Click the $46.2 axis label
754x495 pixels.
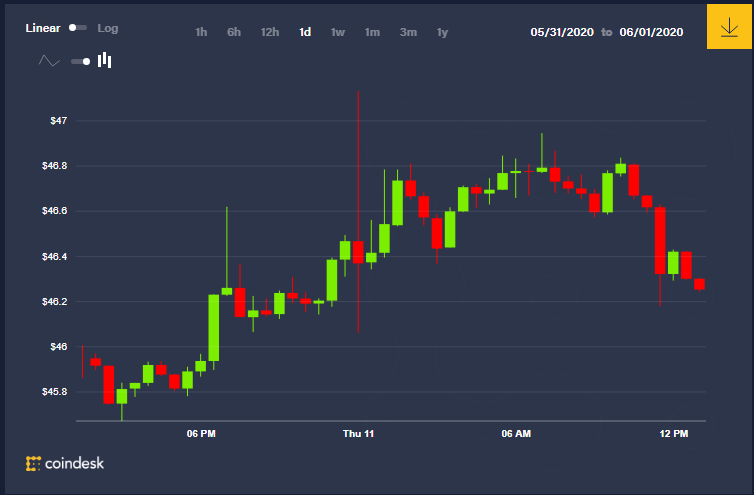coord(54,302)
